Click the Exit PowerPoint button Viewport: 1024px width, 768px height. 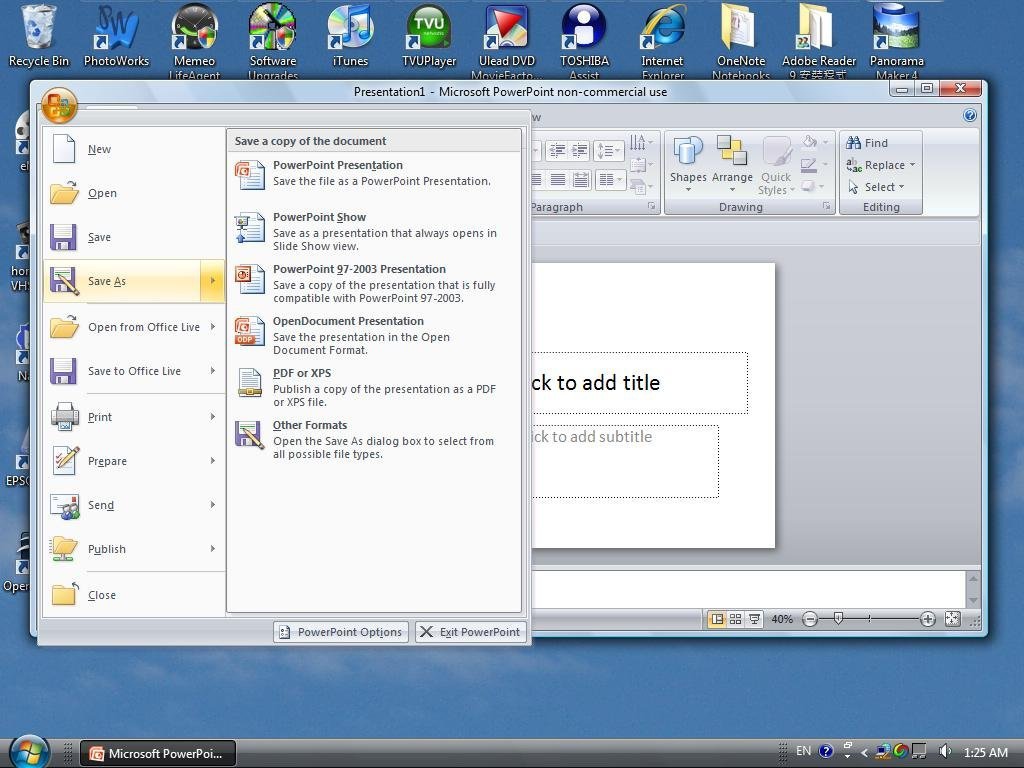[470, 632]
